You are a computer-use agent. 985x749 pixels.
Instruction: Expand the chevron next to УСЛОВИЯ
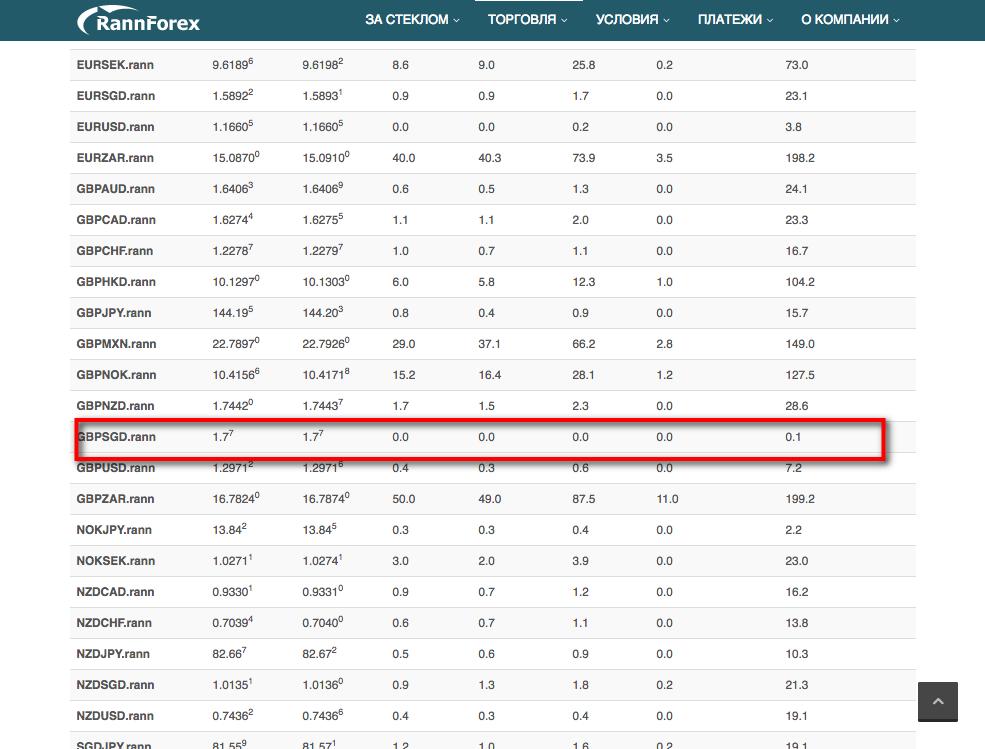click(x=667, y=21)
